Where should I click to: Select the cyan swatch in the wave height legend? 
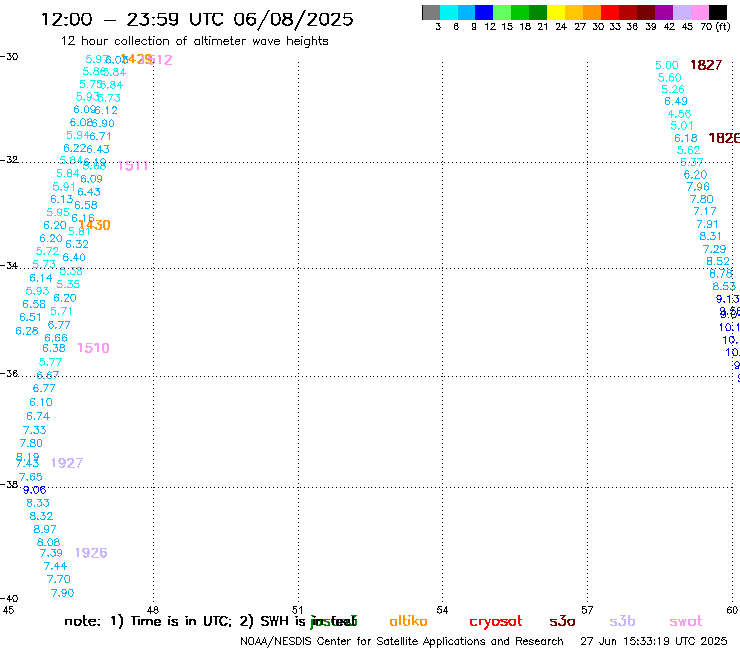tap(449, 12)
